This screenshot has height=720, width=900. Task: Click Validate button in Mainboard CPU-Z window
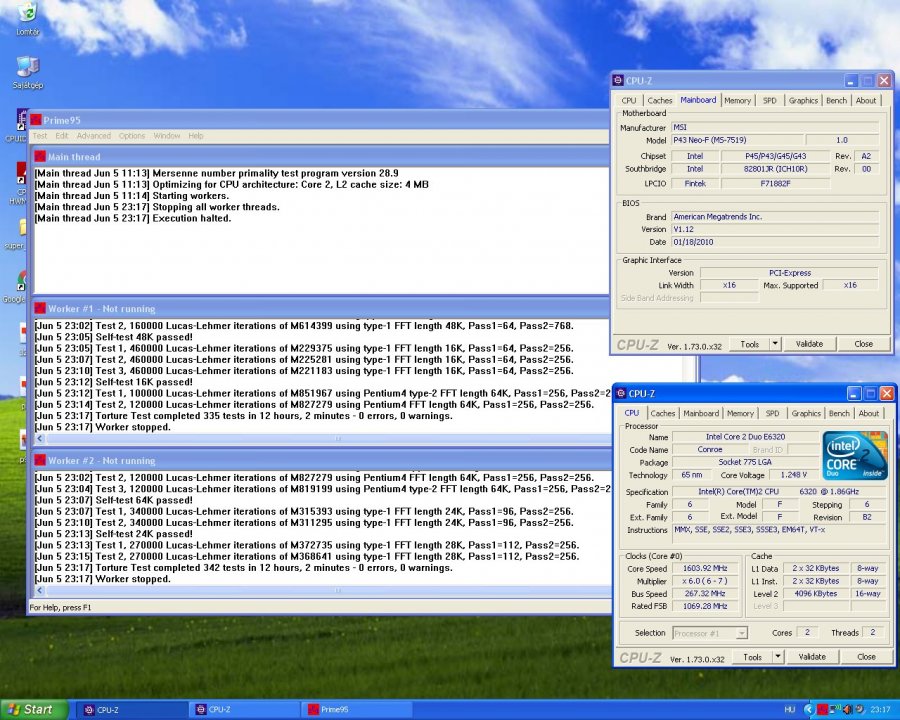(x=809, y=344)
